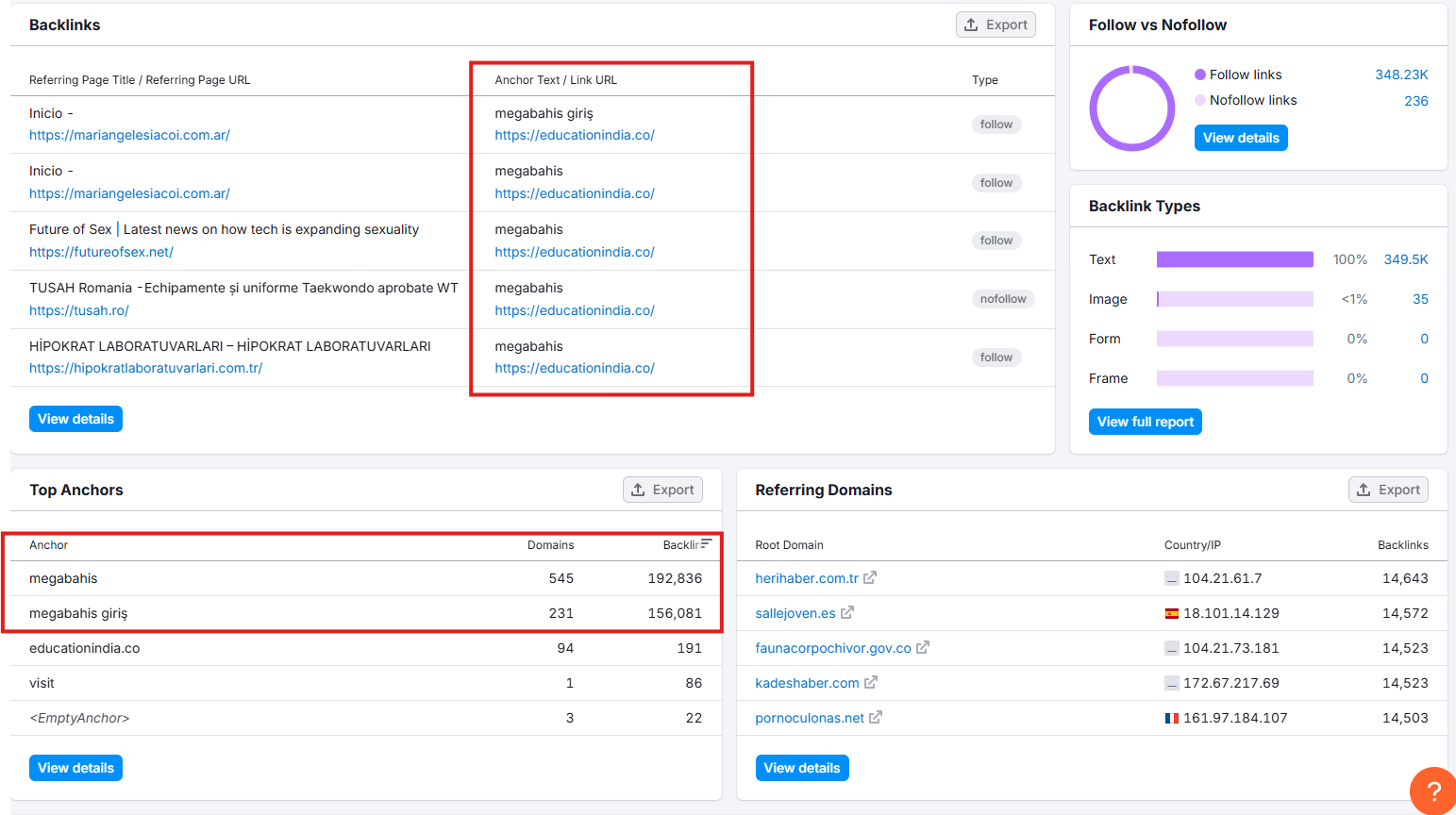Open the sallejoven.es root domain
The image size is (1456, 815).
click(795, 613)
